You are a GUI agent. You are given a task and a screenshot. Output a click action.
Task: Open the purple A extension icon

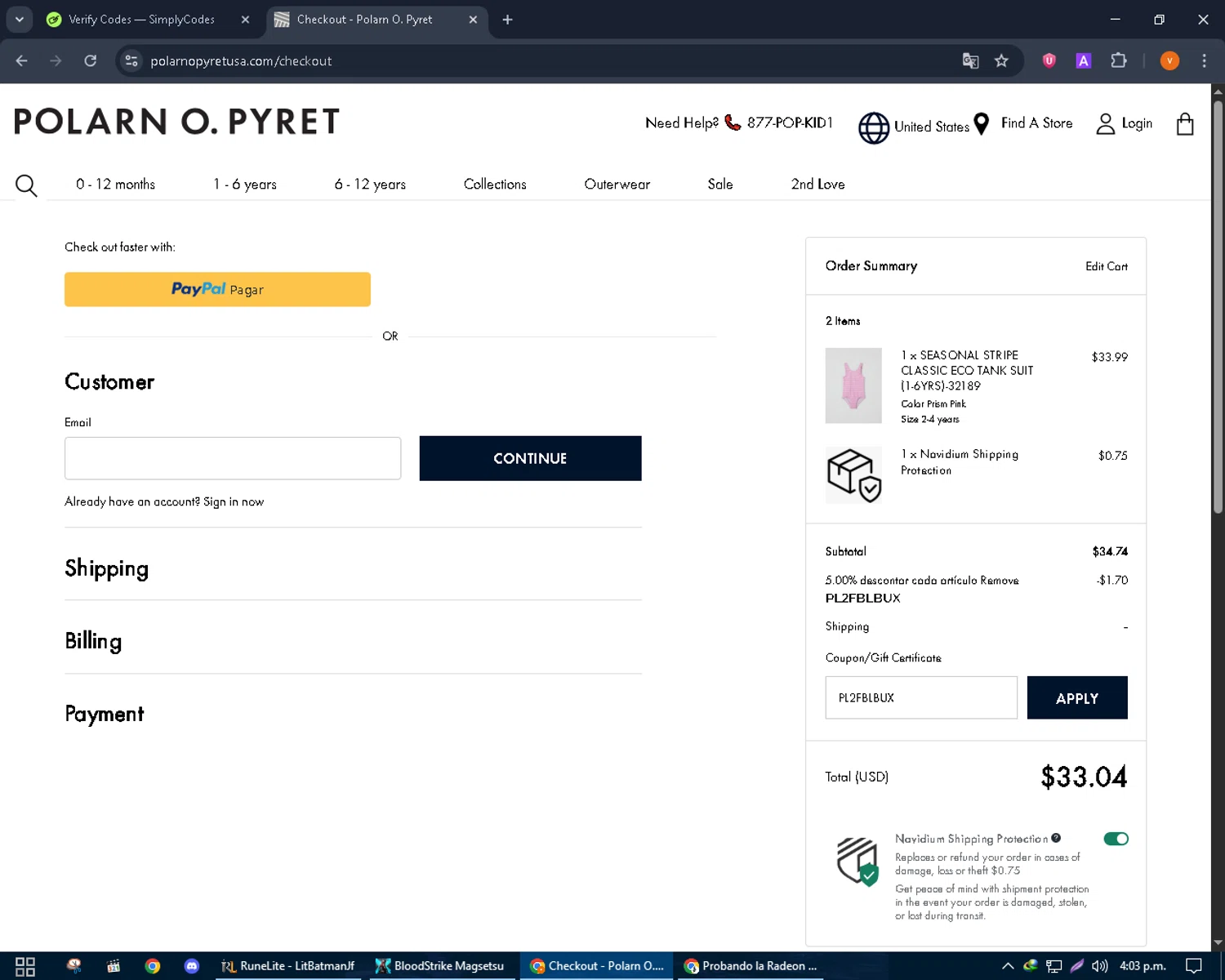(x=1084, y=60)
